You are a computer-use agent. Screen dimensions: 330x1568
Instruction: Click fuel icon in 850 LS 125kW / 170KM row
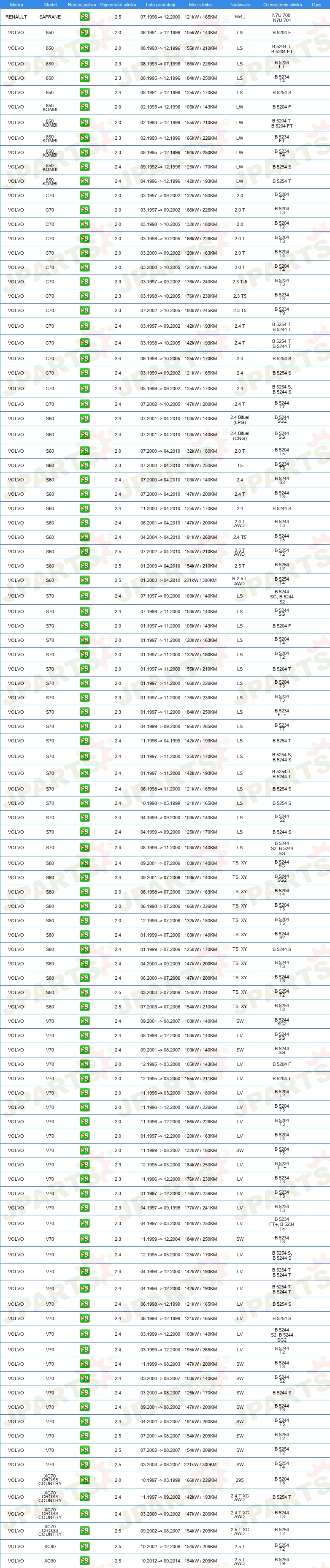click(84, 92)
